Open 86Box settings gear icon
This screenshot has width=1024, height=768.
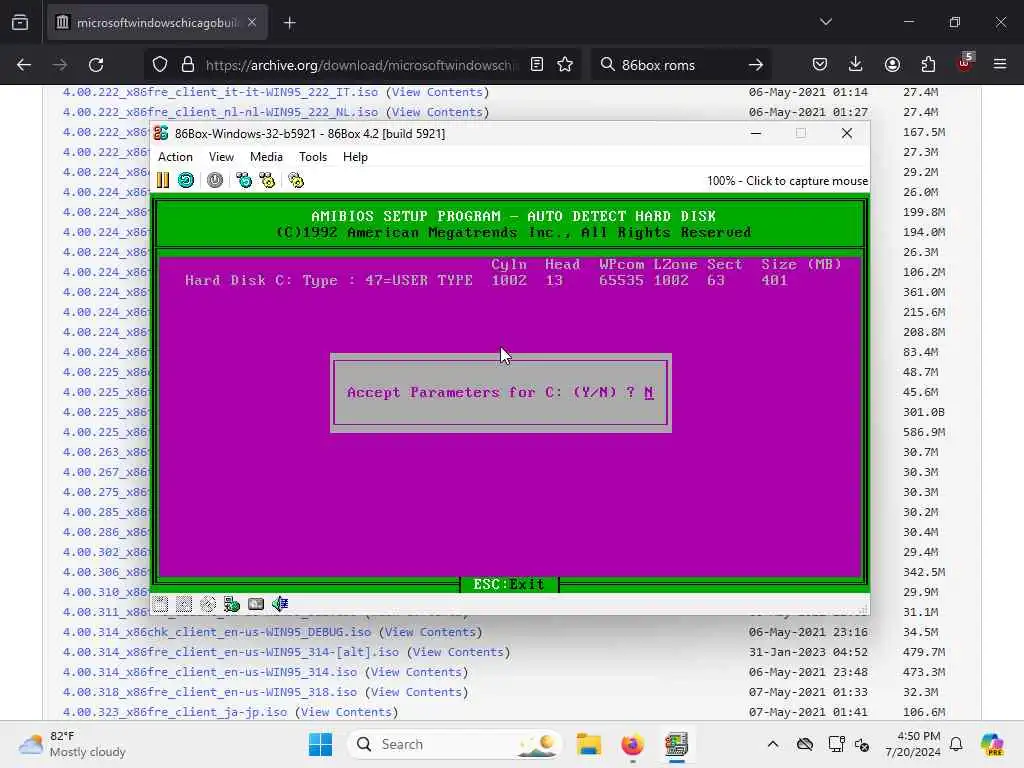pyautogui.click(x=296, y=180)
